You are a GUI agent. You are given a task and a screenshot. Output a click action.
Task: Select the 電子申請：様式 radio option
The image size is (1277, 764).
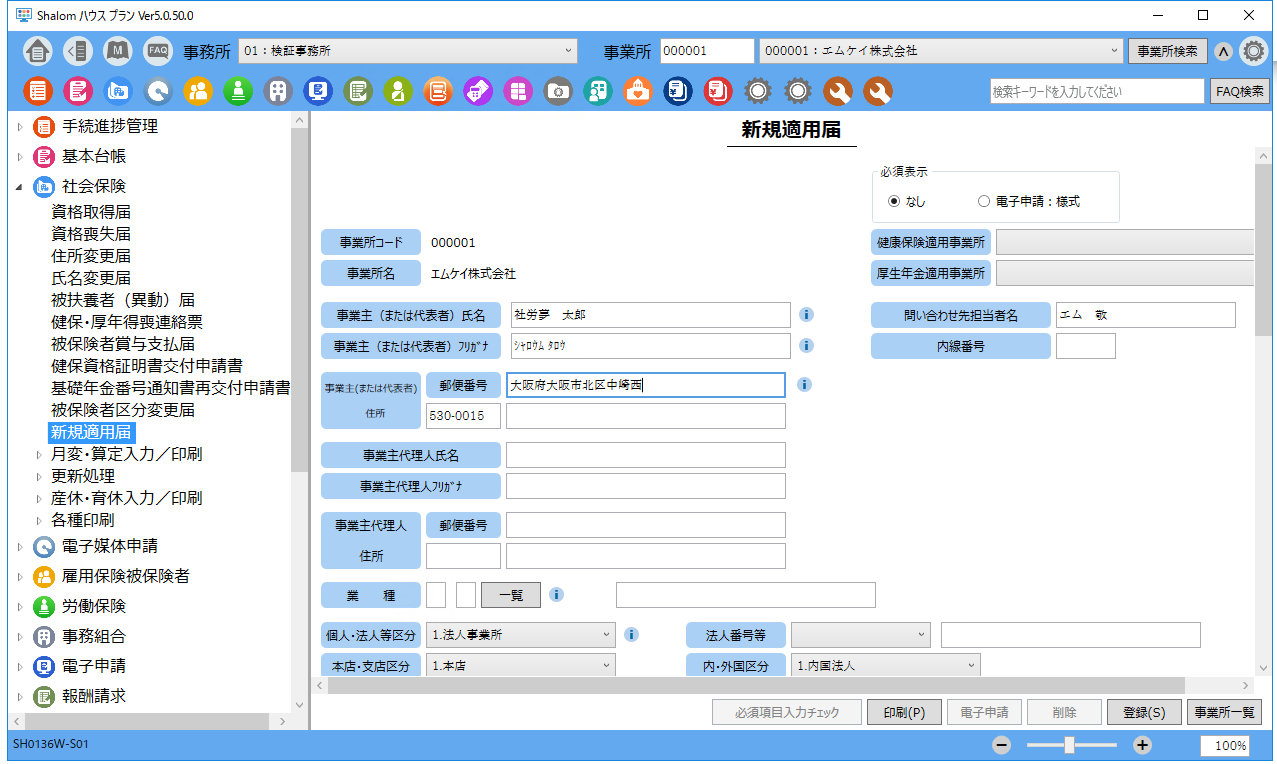(x=984, y=201)
